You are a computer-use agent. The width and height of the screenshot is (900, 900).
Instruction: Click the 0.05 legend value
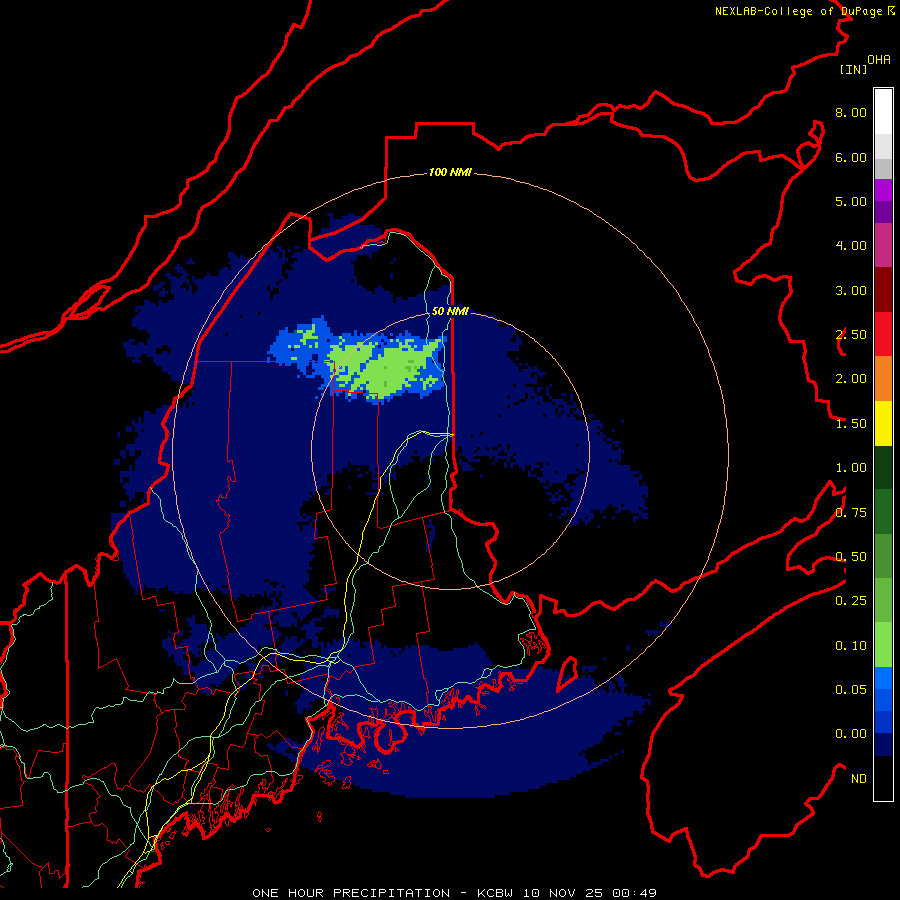[x=851, y=690]
